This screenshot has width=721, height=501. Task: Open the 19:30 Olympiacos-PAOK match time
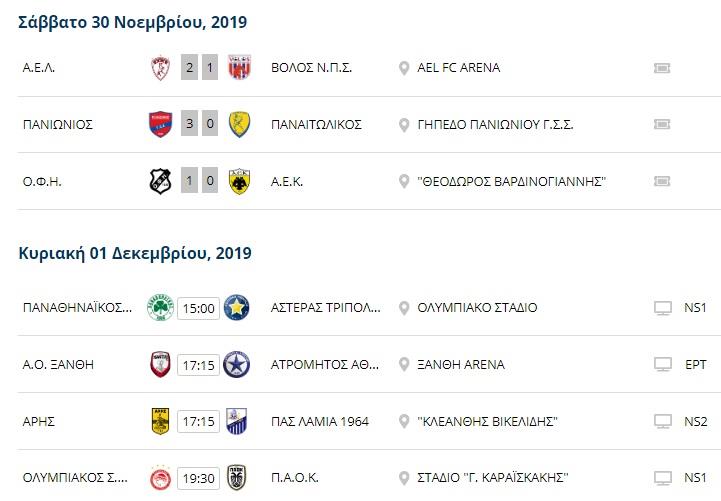click(199, 478)
